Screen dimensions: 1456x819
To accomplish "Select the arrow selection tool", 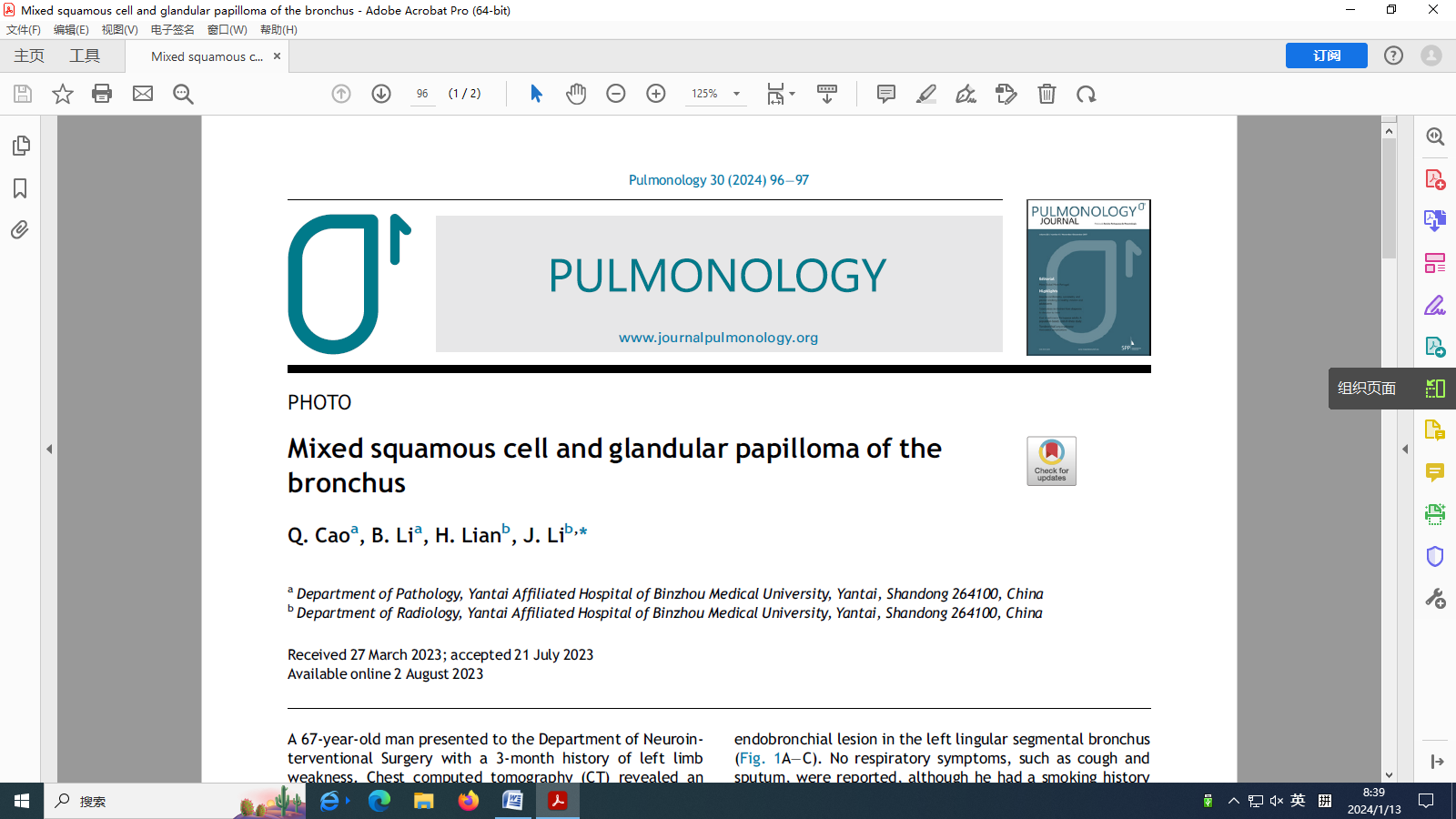I will 536,94.
